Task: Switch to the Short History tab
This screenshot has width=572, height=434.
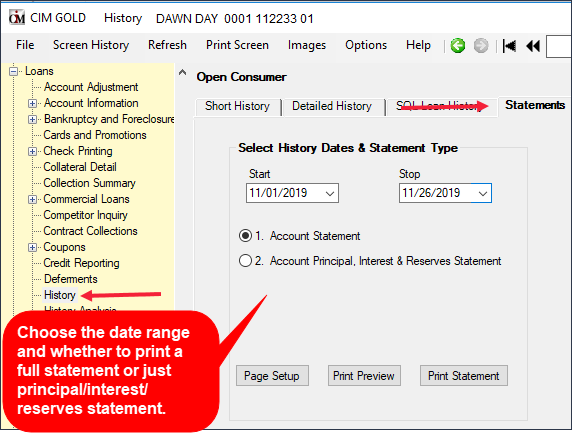Action: point(237,106)
